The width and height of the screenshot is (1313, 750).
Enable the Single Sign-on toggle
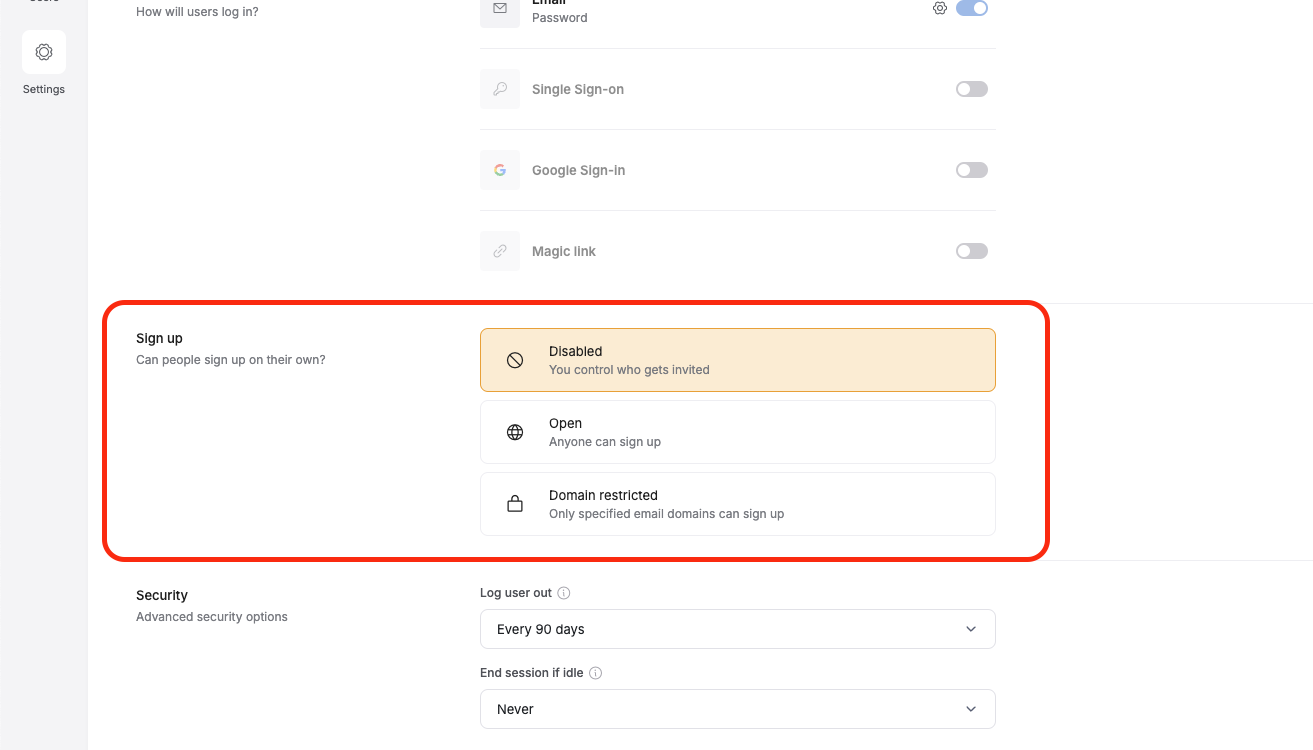(x=971, y=89)
